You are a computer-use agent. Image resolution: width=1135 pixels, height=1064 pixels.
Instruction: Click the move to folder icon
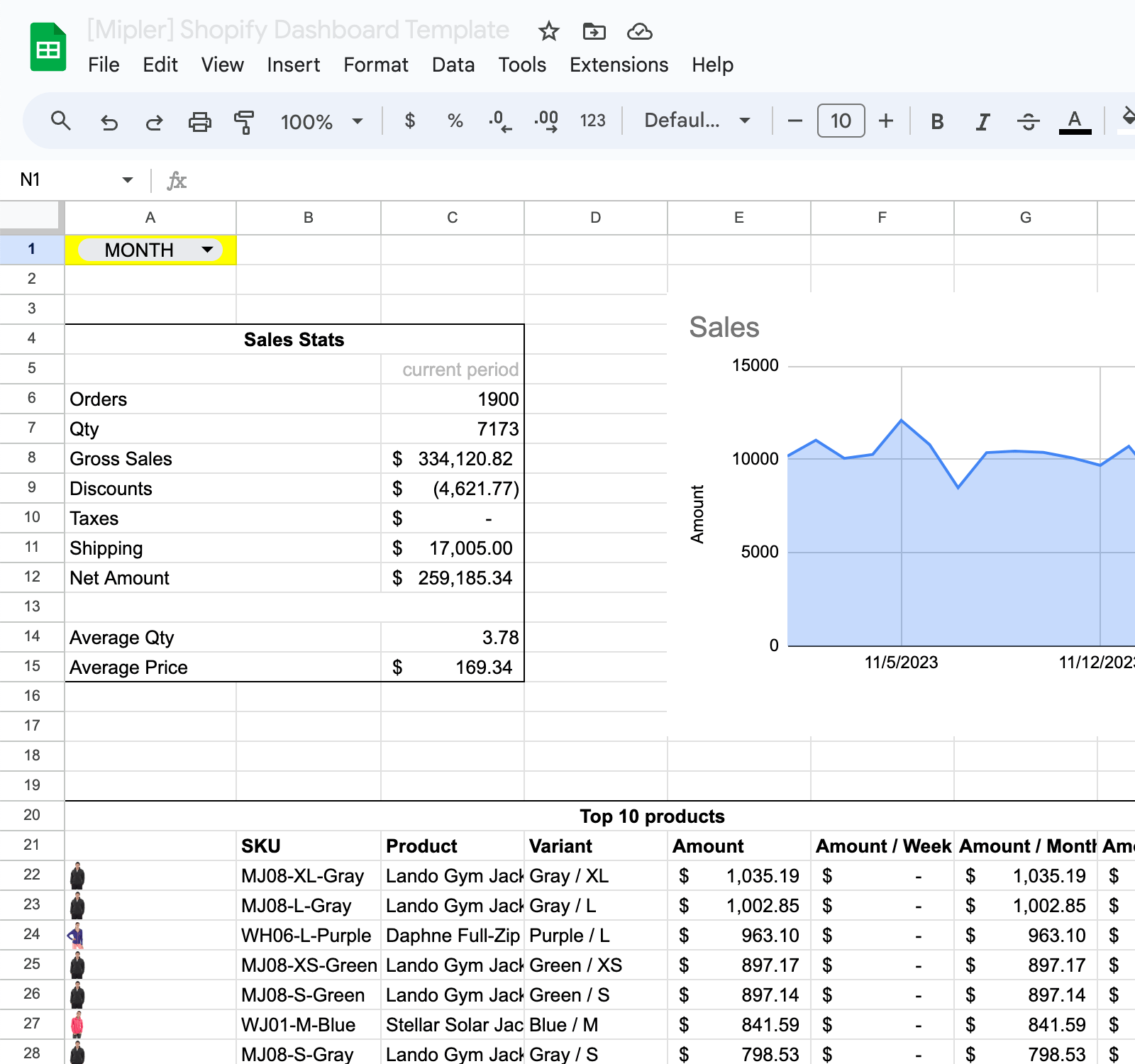click(x=595, y=31)
